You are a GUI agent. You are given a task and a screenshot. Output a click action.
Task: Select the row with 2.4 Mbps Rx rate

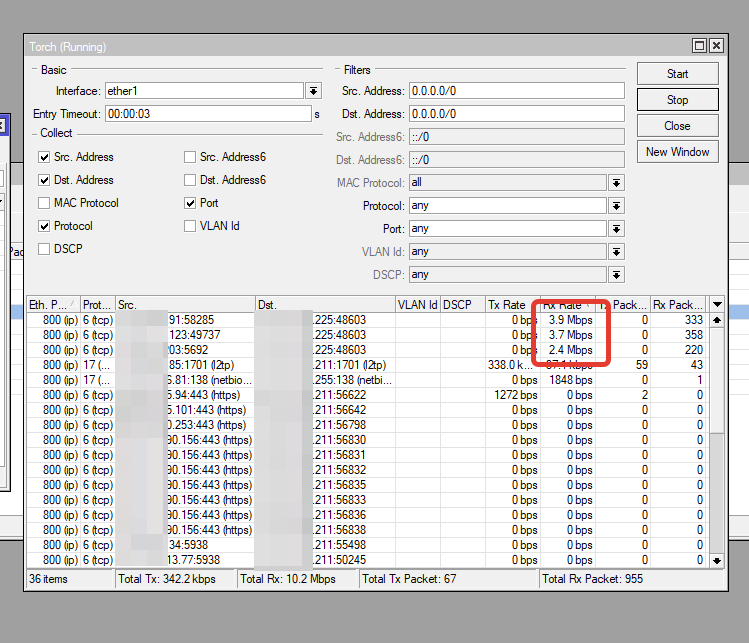click(x=368, y=350)
